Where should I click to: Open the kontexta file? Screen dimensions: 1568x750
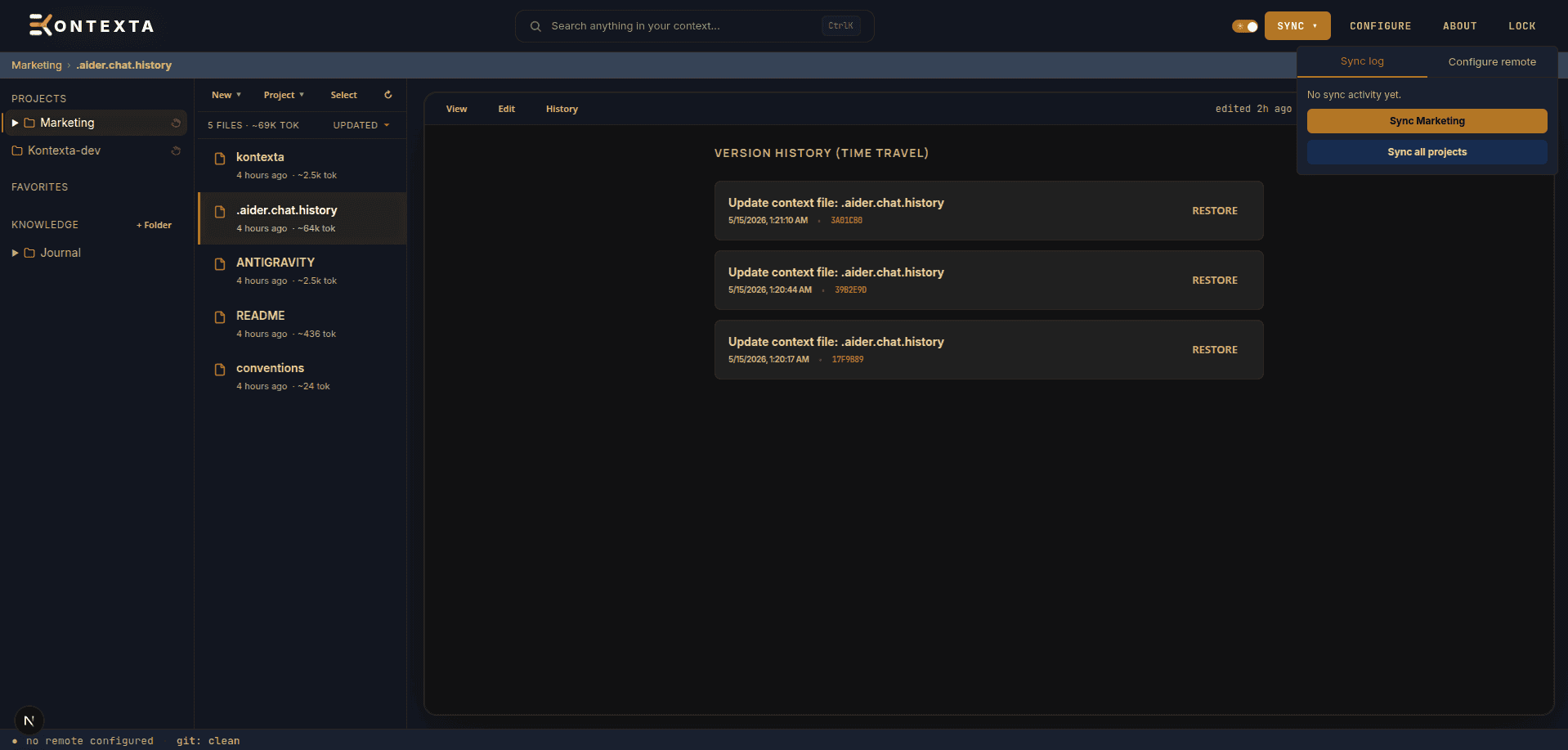point(302,165)
